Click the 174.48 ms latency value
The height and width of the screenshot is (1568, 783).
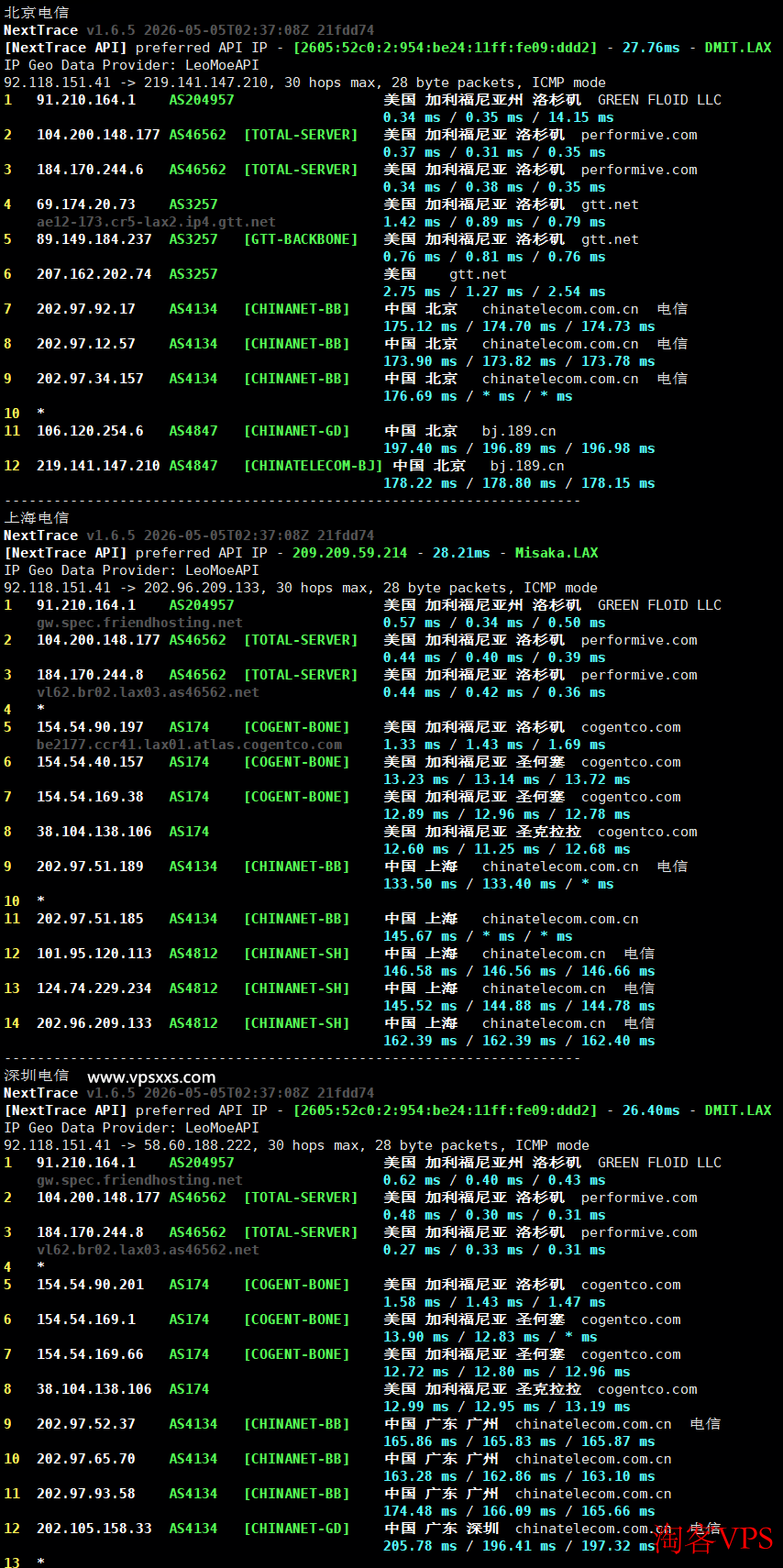420,1511
